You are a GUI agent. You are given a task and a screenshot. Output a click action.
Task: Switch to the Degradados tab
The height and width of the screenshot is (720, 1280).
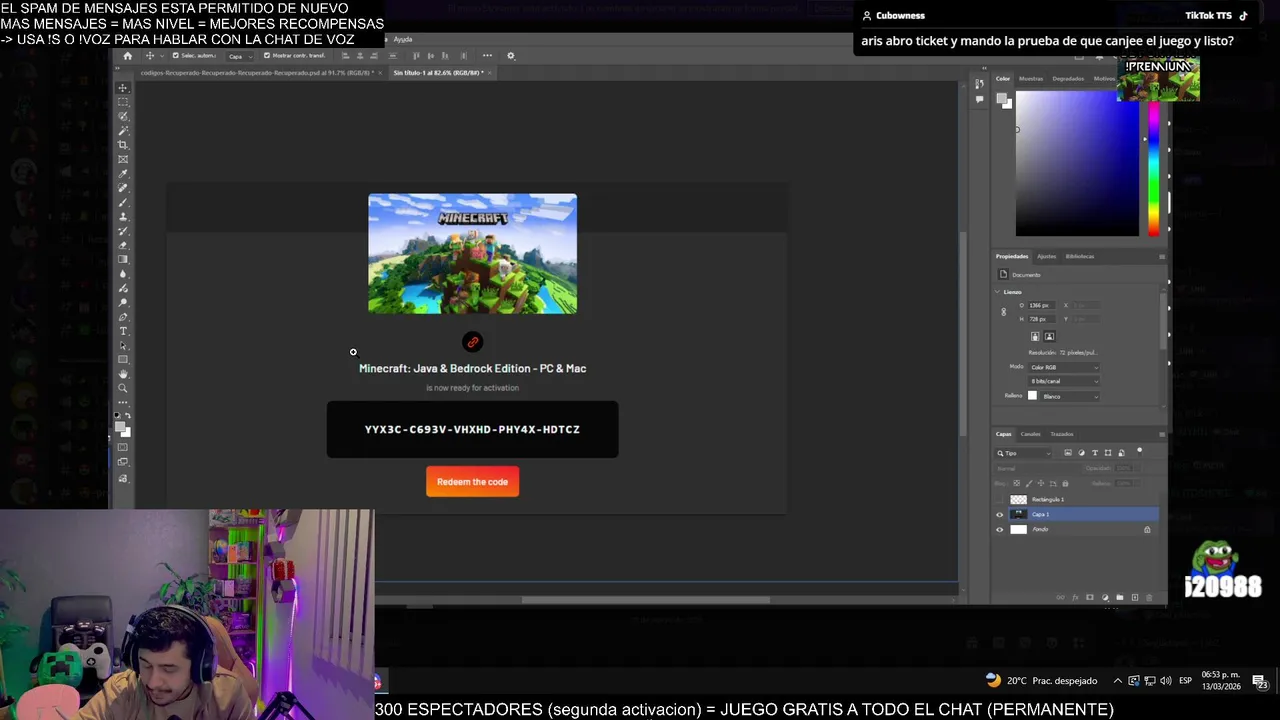point(1068,78)
